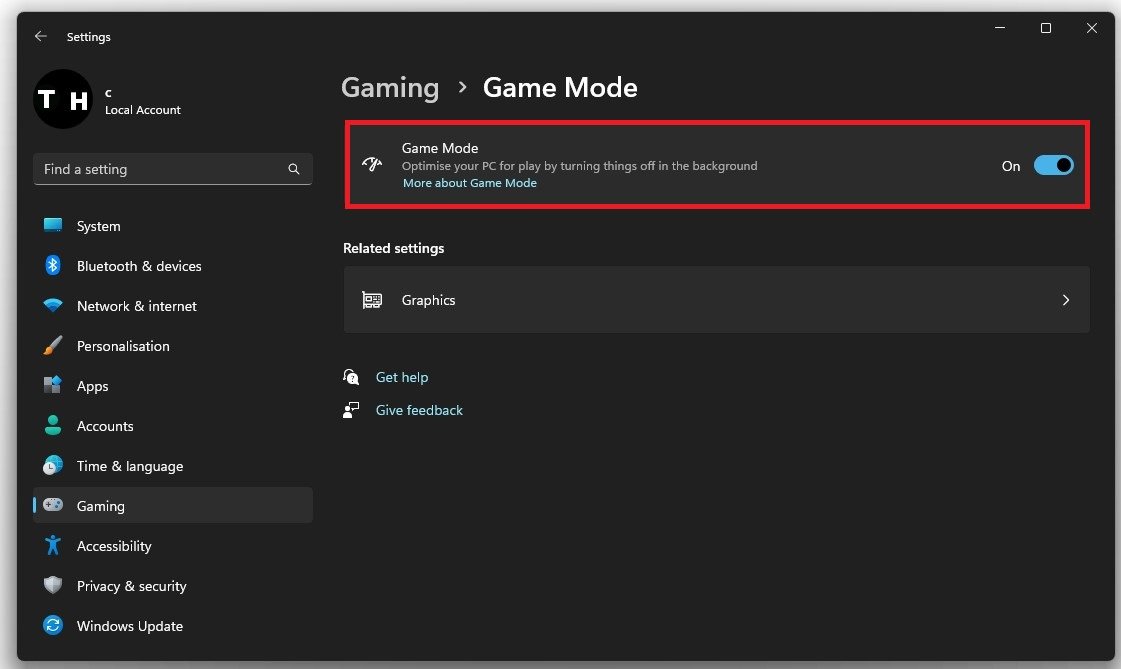Click the Bluetooth & devices icon
The width and height of the screenshot is (1121, 669).
53,266
